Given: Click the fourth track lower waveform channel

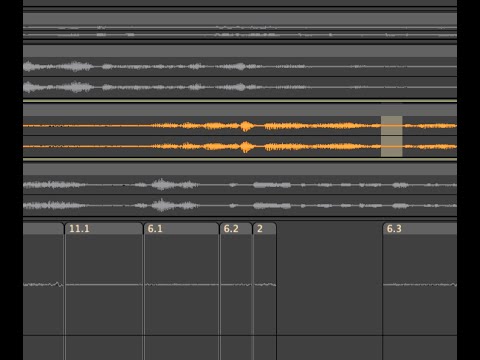Looking at the screenshot, I should pos(240,205).
